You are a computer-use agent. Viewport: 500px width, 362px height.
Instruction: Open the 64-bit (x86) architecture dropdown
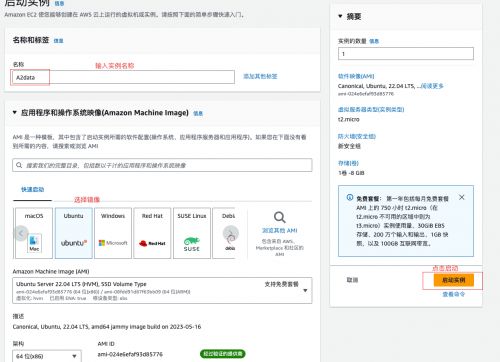pos(47,356)
